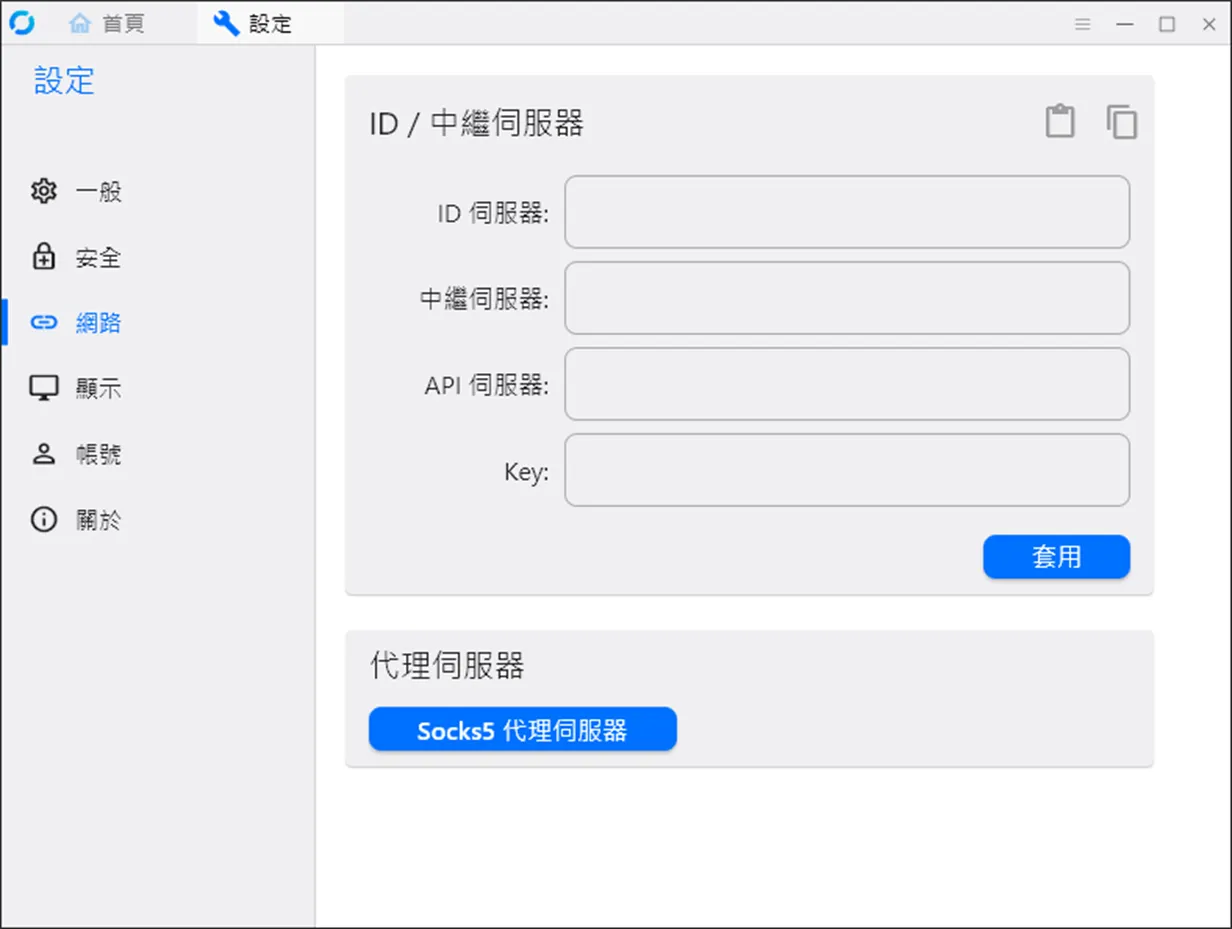Select the 設定 tab

point(252,23)
